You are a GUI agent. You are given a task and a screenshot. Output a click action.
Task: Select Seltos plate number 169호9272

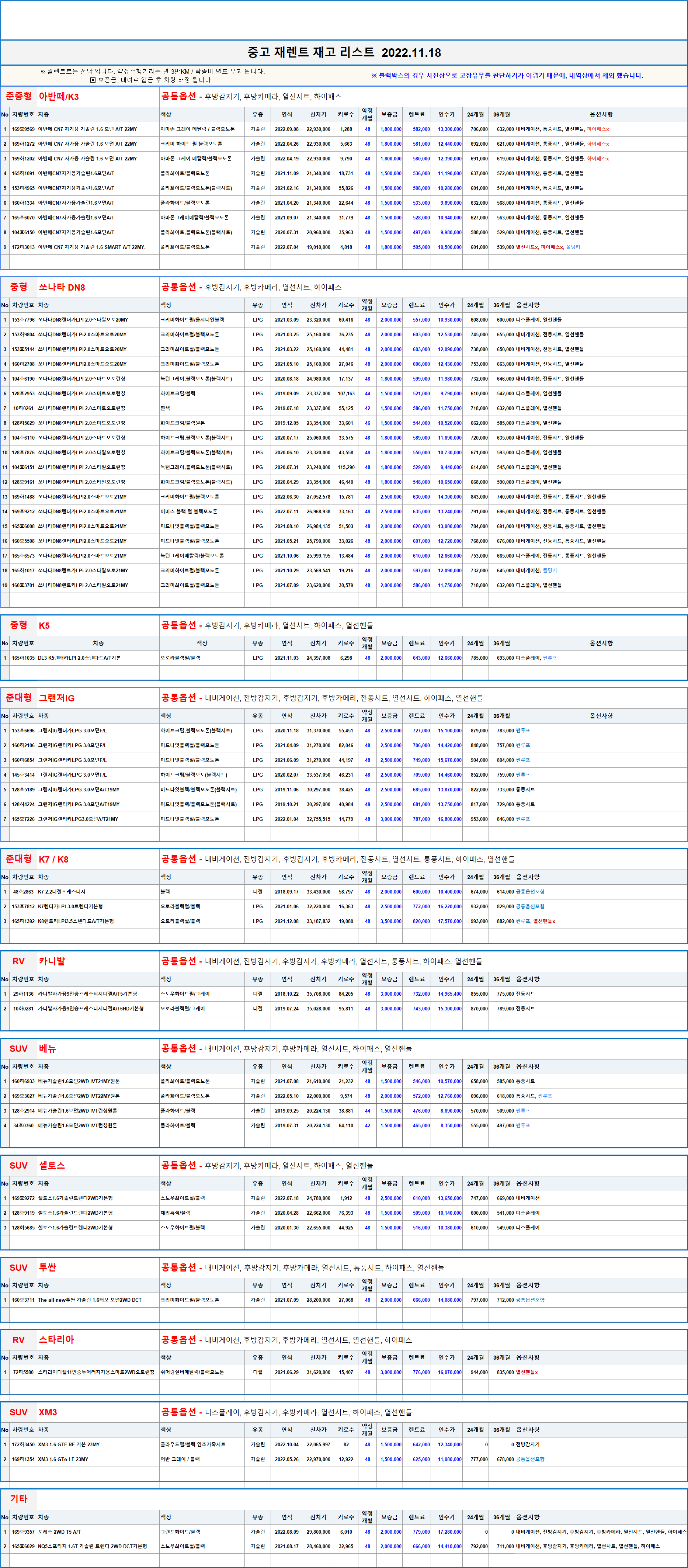click(x=23, y=1198)
